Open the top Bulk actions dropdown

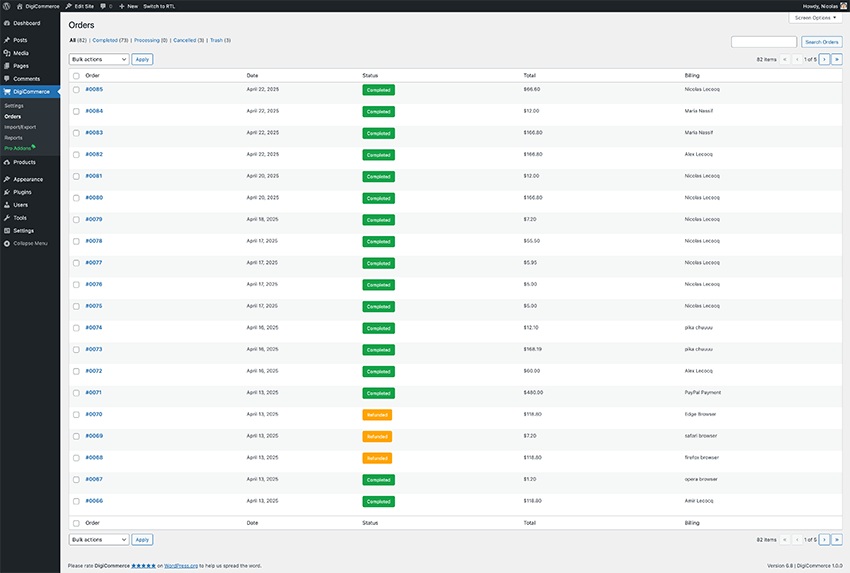tap(99, 59)
